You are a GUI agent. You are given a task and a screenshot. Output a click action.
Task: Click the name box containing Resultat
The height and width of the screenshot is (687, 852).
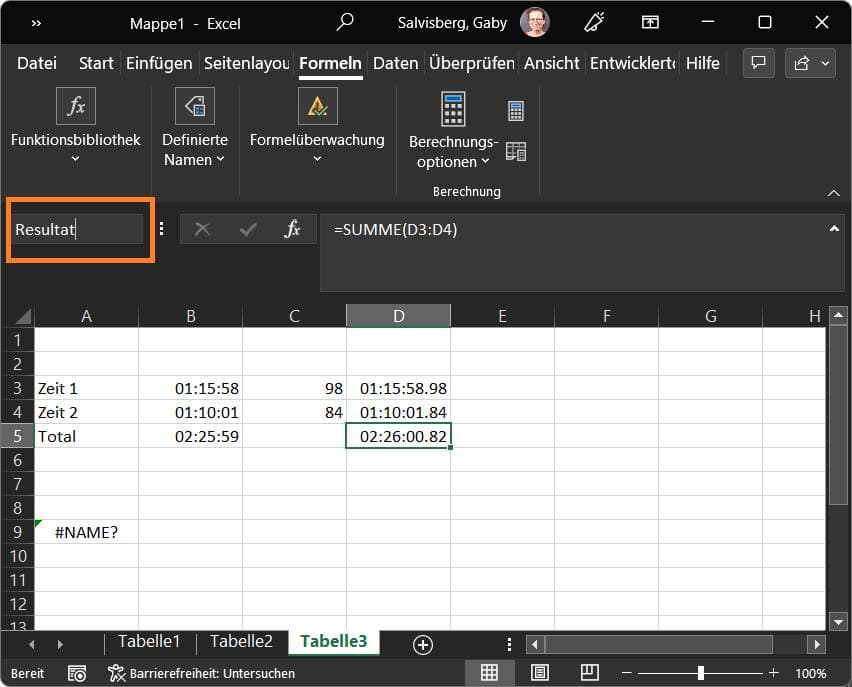point(78,229)
